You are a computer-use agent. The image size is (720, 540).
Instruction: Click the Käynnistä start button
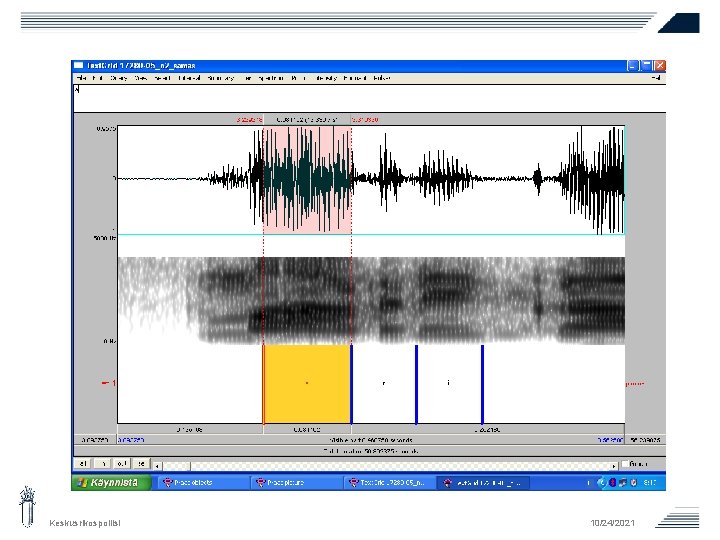112,482
